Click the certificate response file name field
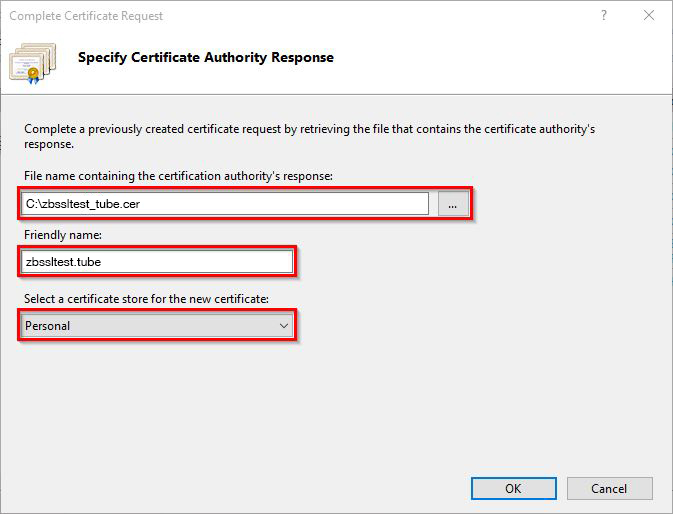 point(300,204)
